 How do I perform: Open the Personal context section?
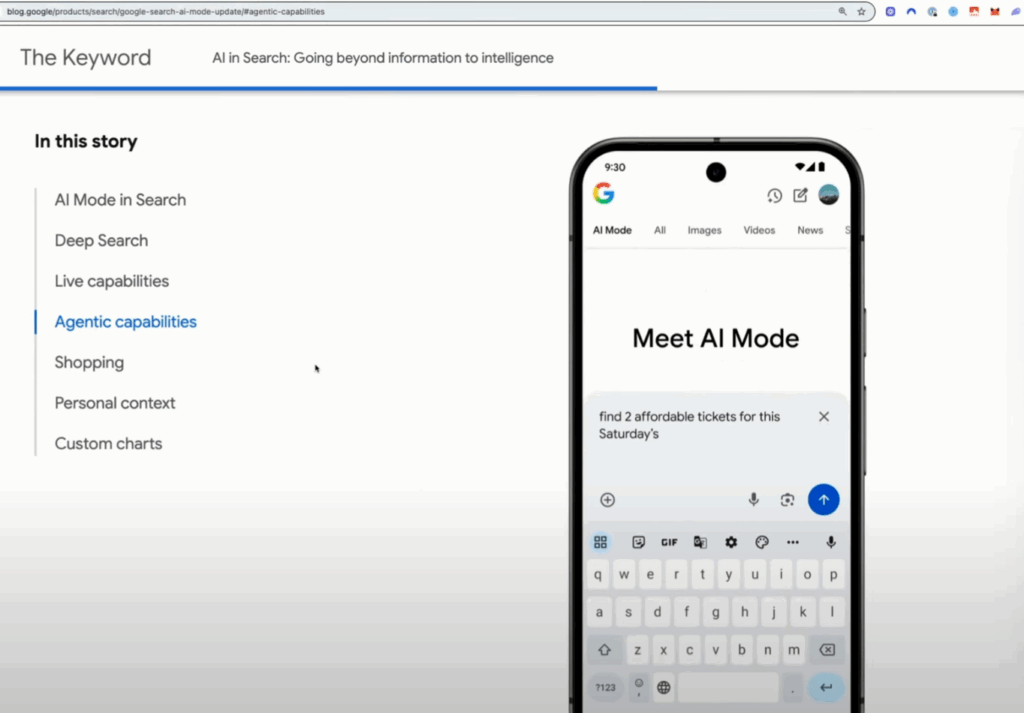point(115,403)
